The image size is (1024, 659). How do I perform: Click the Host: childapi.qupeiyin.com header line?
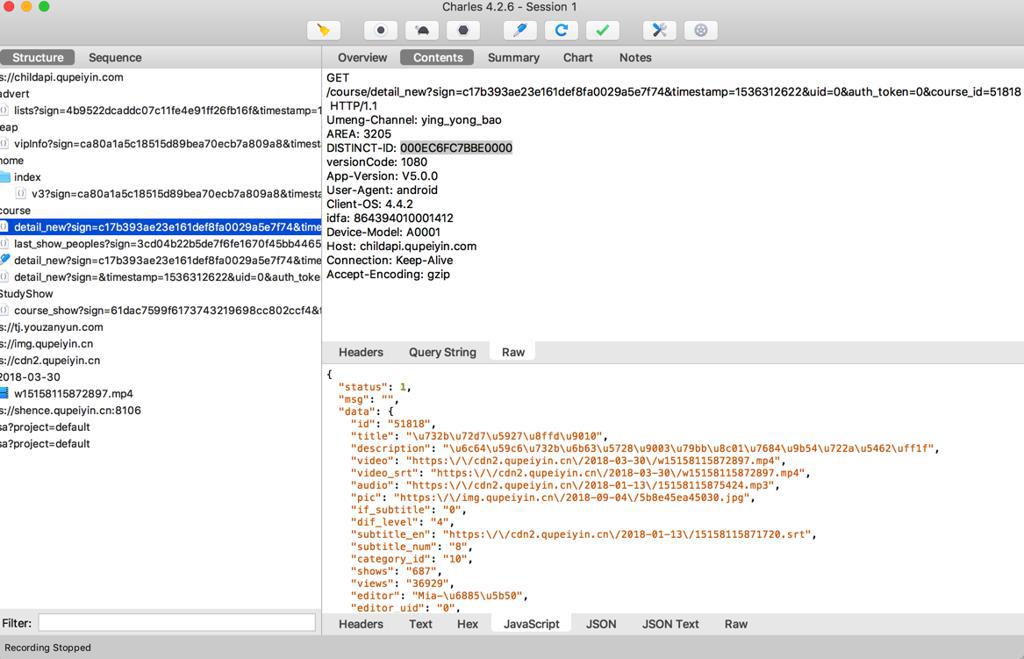pyautogui.click(x=402, y=246)
